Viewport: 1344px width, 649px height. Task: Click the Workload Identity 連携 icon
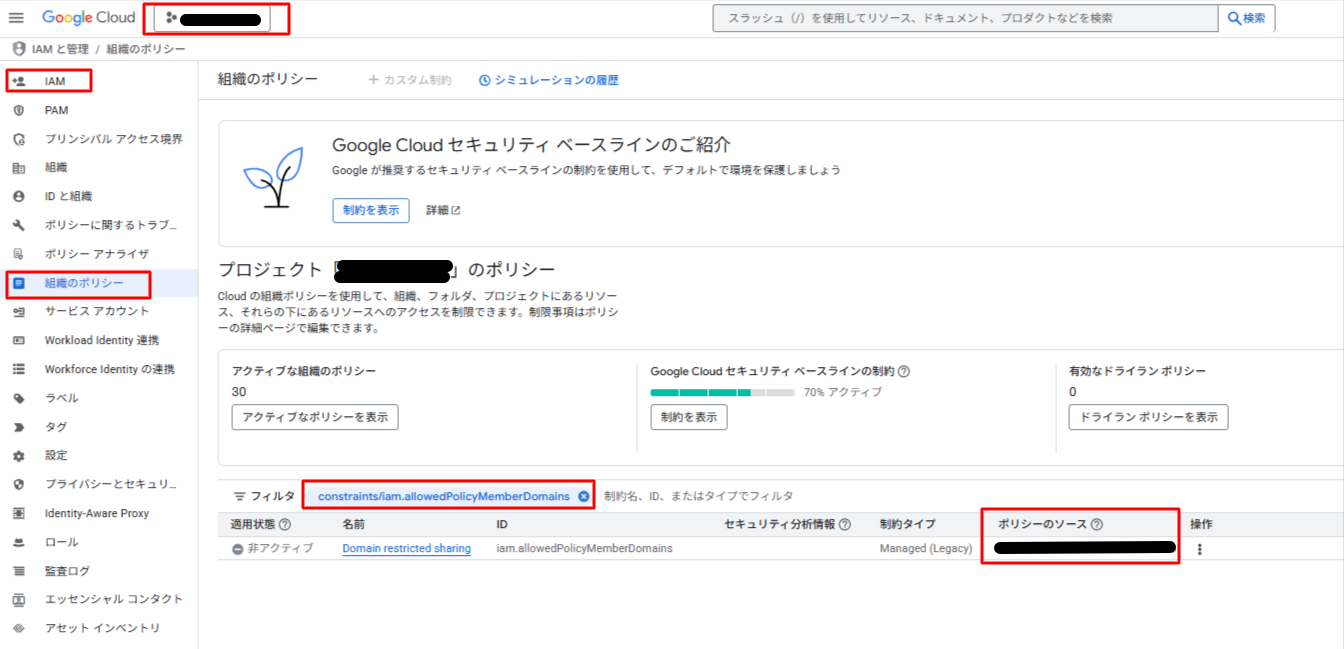tap(19, 340)
